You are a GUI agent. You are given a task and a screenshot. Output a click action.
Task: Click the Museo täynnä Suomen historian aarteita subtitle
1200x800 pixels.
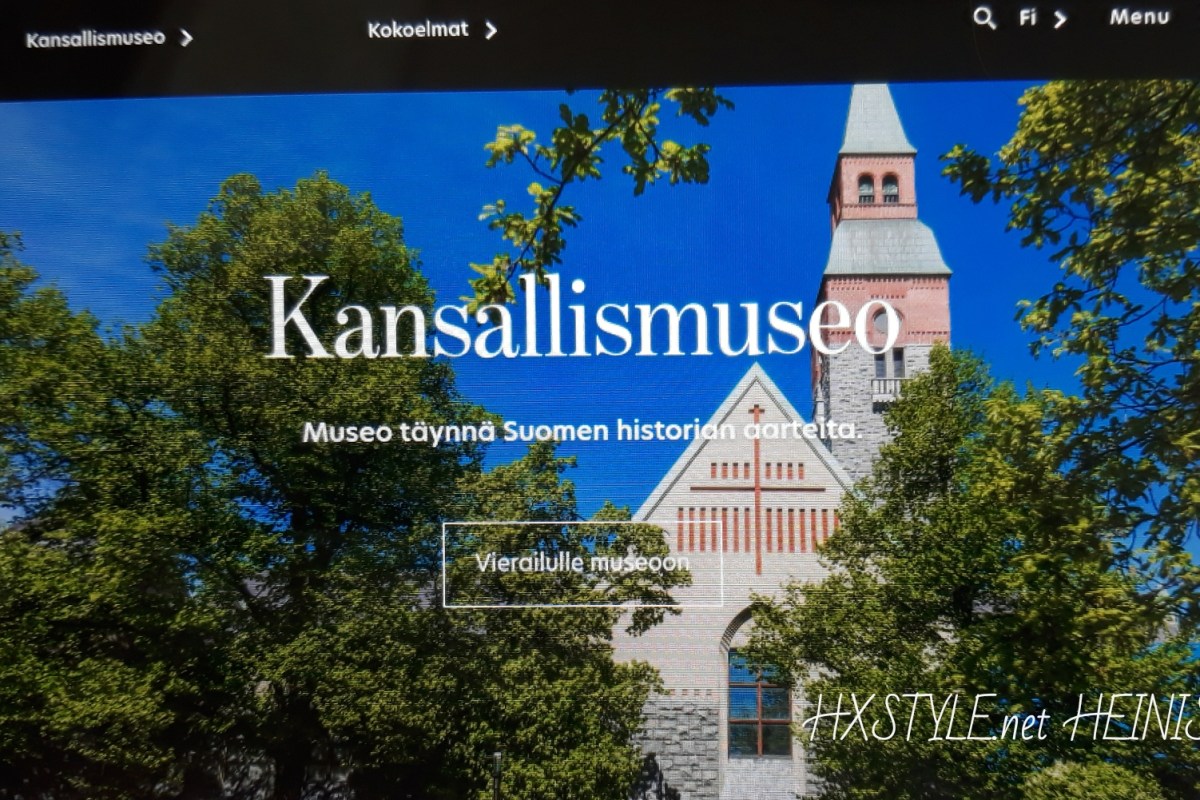click(x=582, y=433)
